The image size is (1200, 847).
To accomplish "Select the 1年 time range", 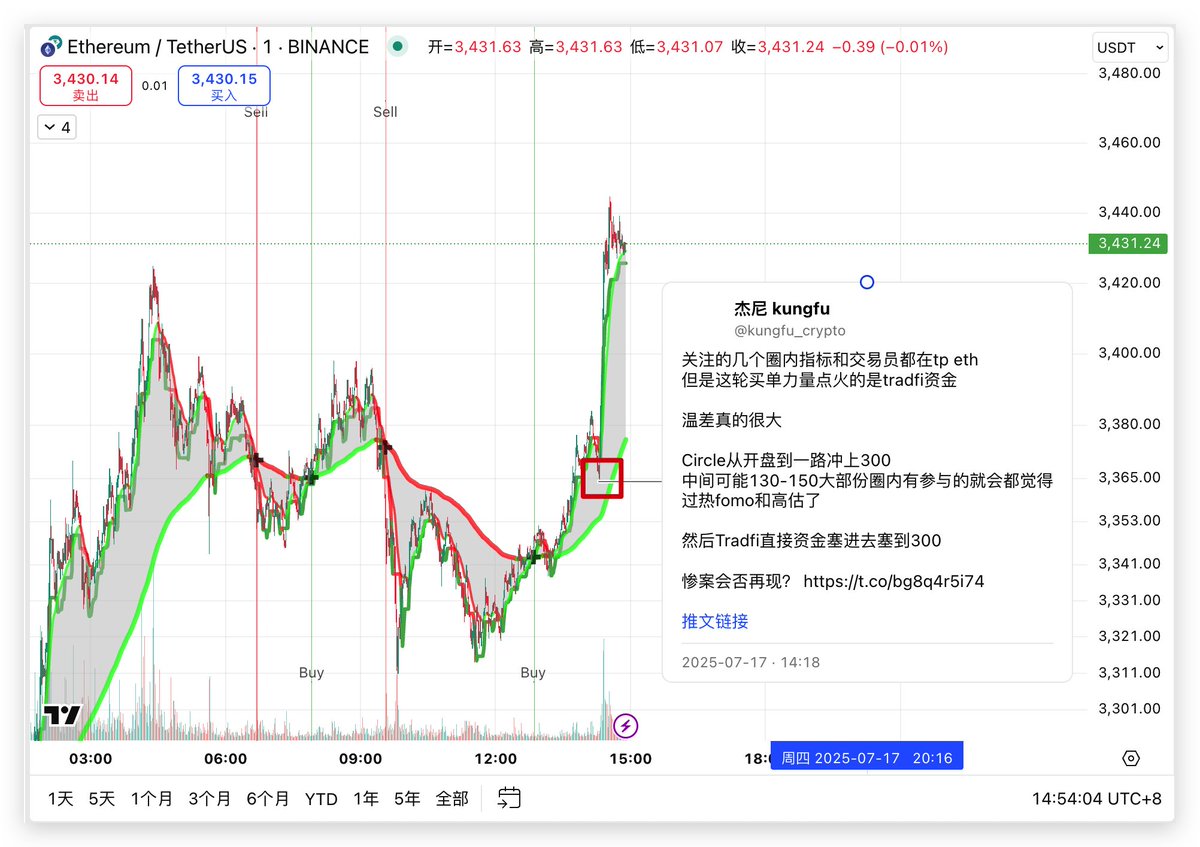I will pos(366,799).
